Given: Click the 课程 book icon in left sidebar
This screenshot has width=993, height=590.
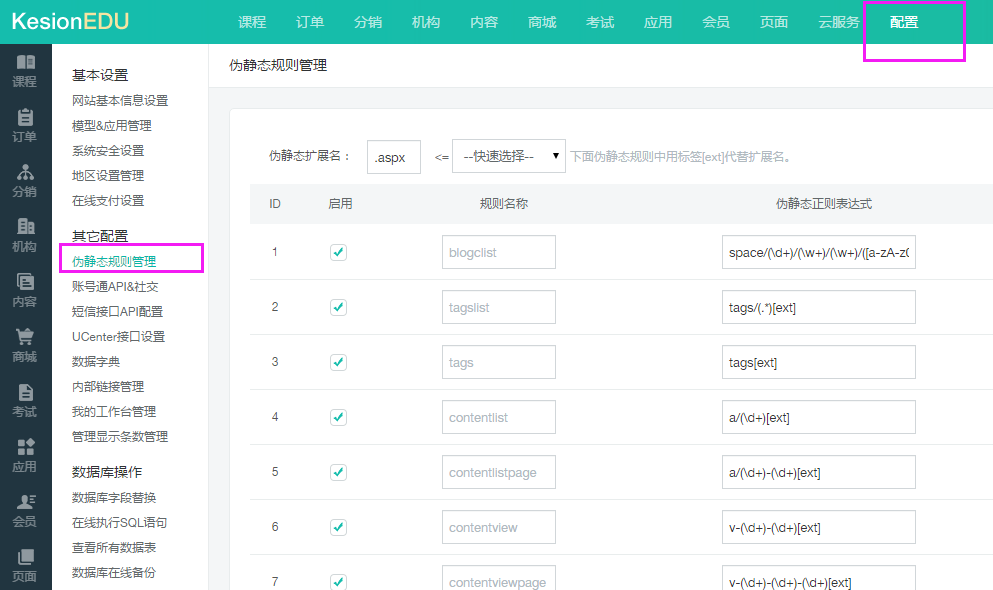Looking at the screenshot, I should coord(25,63).
